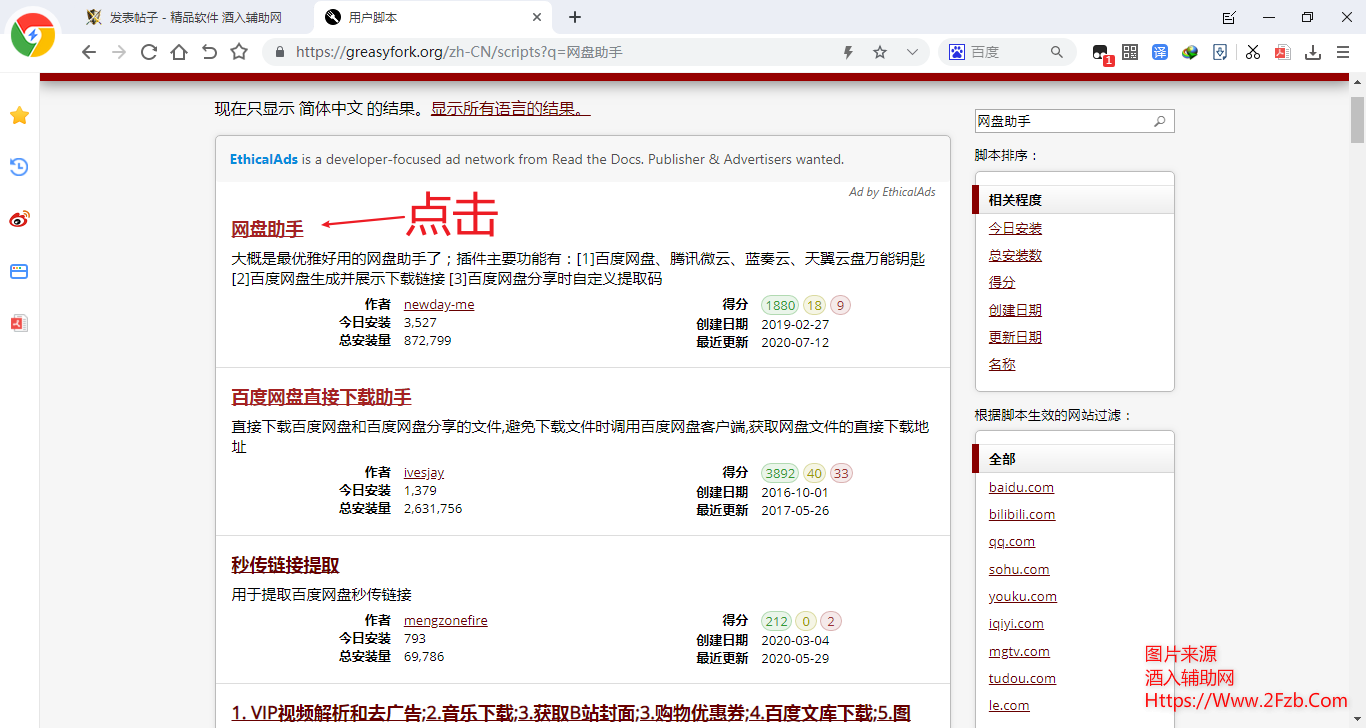Open the Weibo sidebar icon

pos(18,220)
